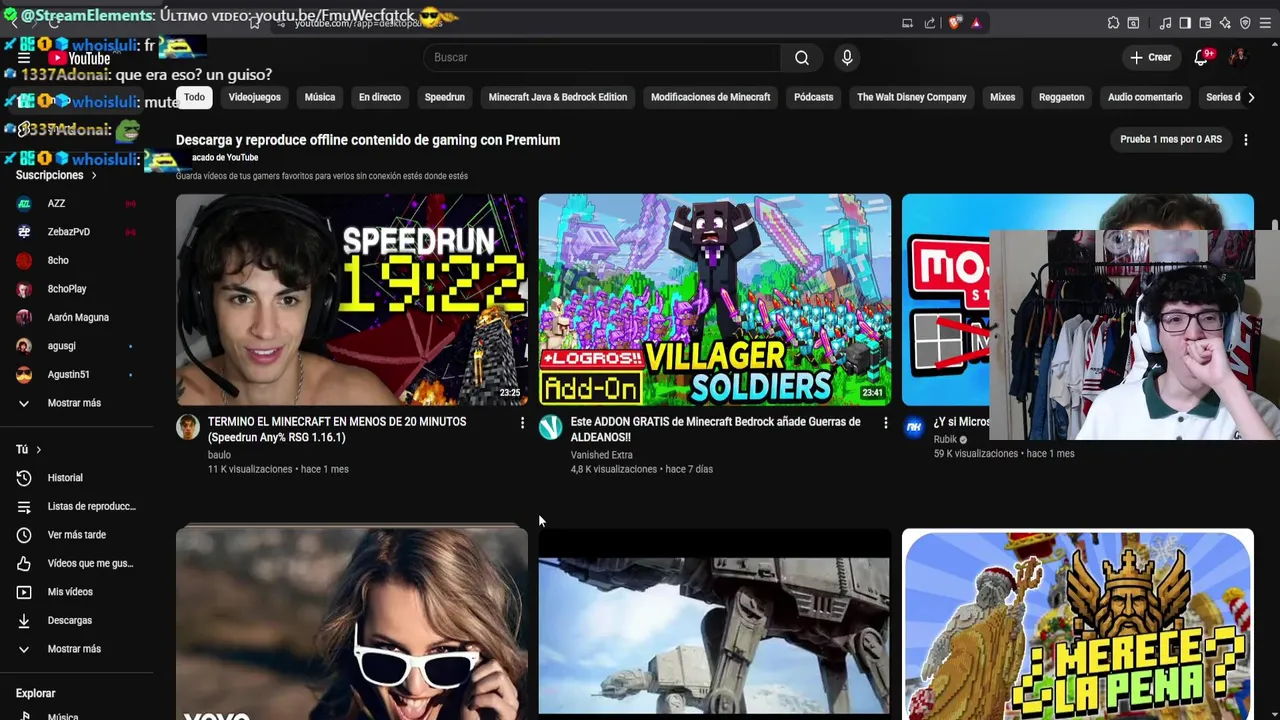Viewport: 1280px width, 720px height.
Task: Open the options menu for the Villager Soldiers video
Action: pos(885,423)
